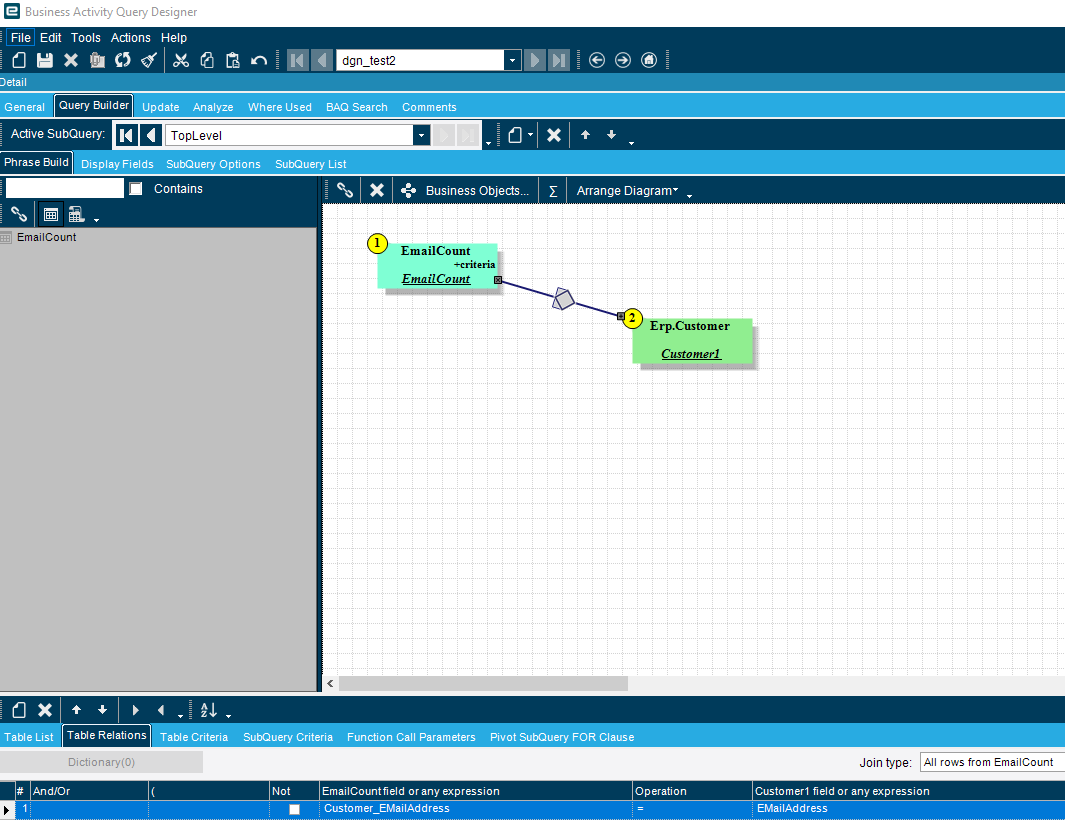
Task: Click the Delete X icon in main toolbar
Action: (x=71, y=60)
